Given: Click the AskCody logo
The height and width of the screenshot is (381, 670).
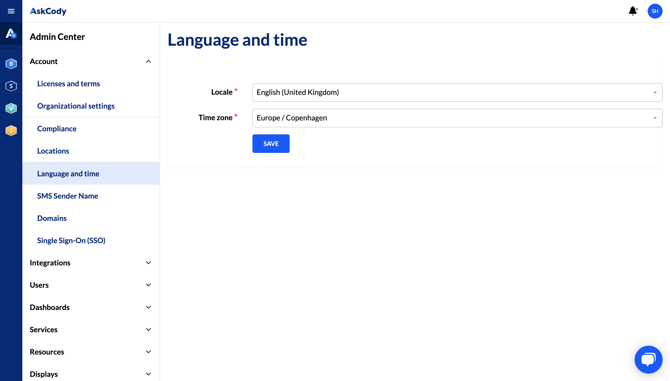Looking at the screenshot, I should click(48, 11).
